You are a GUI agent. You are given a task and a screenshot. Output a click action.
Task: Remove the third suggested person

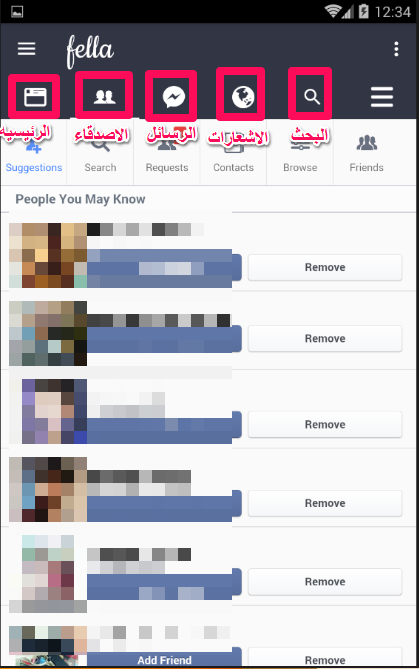(x=325, y=425)
